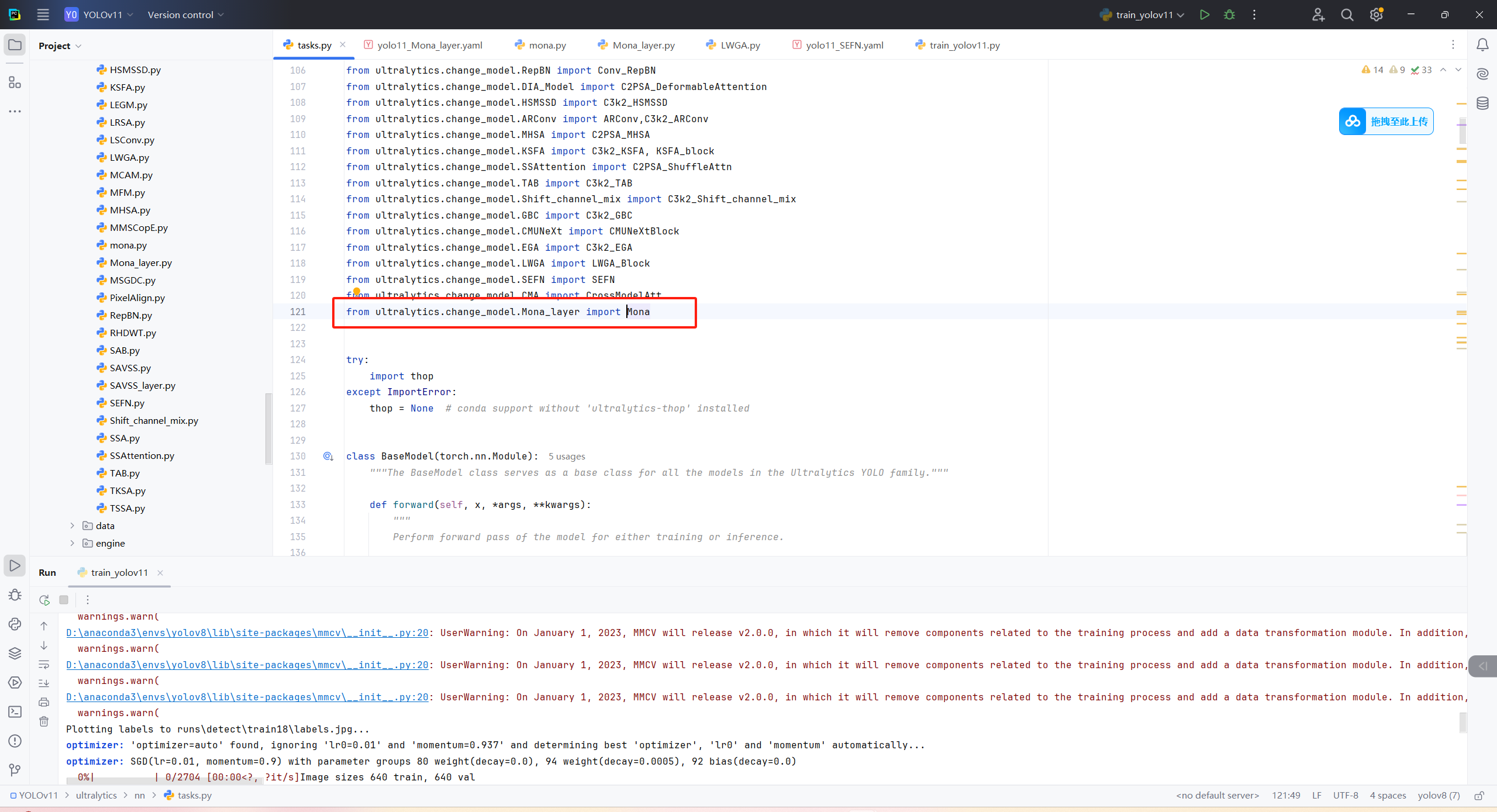Rerun train_yolov11 in the Run panel
The height and width of the screenshot is (812, 1497).
click(44, 600)
